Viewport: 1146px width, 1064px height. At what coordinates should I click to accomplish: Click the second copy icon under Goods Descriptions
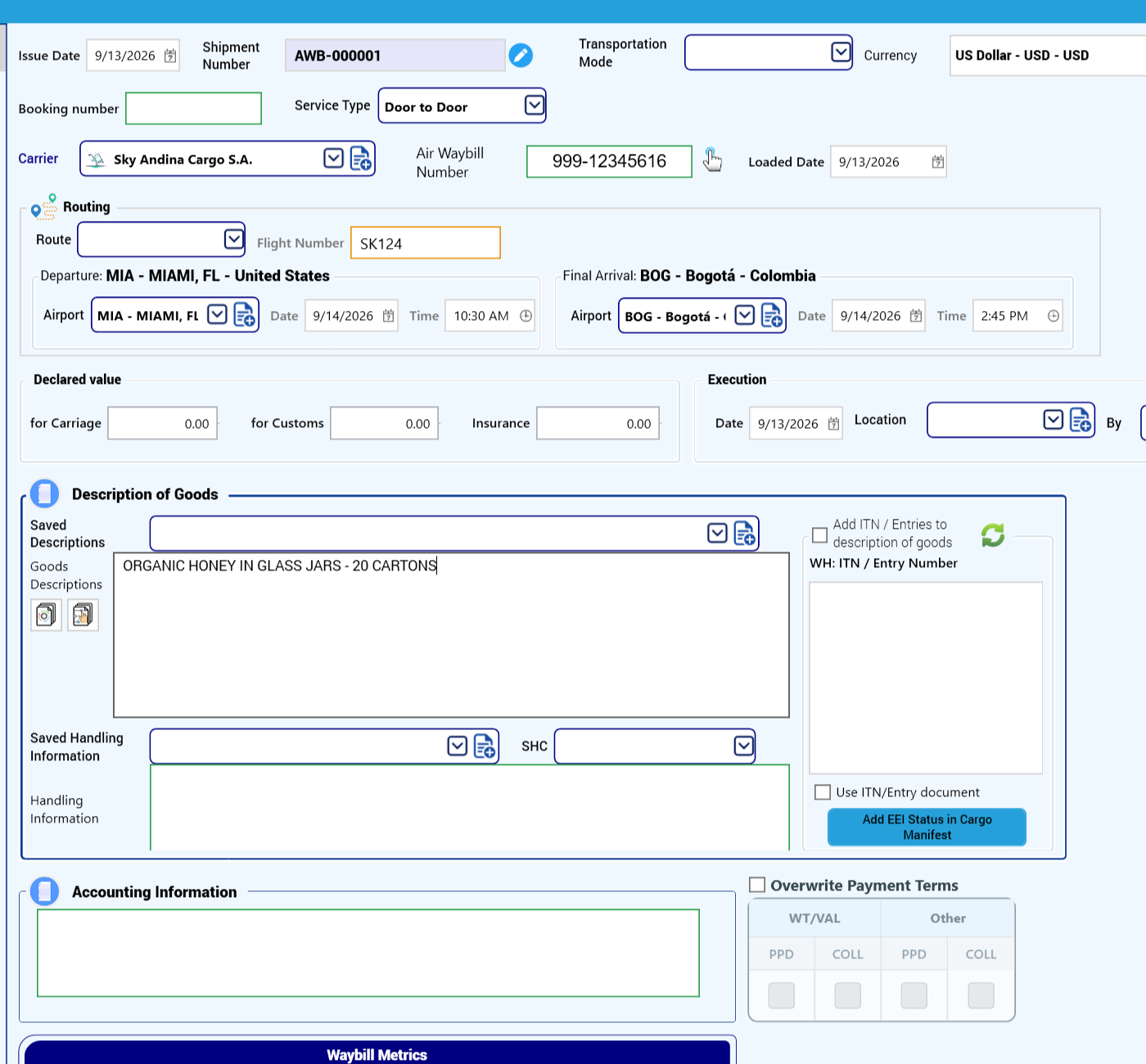pyautogui.click(x=83, y=615)
